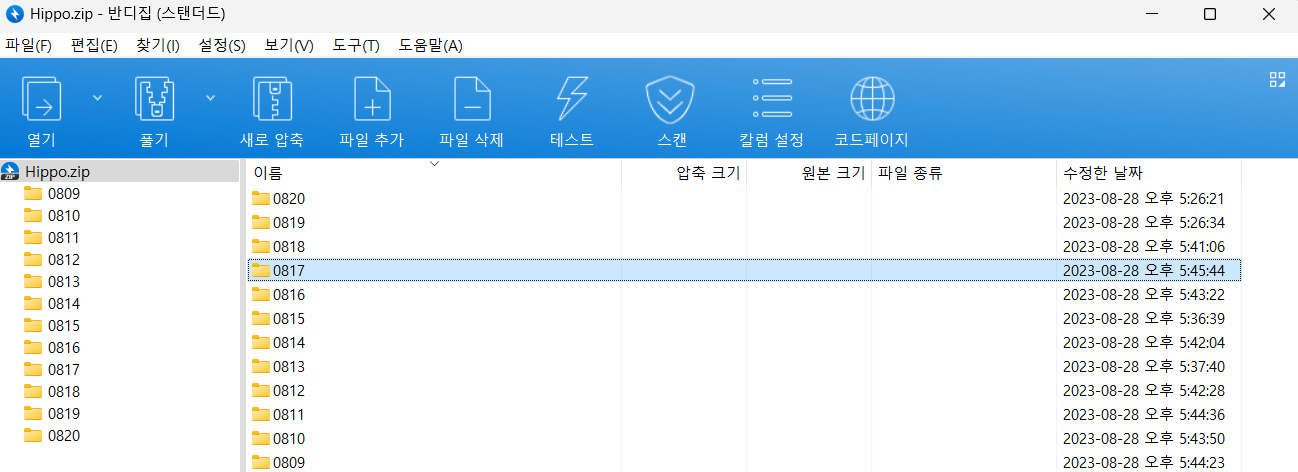The height and width of the screenshot is (472, 1298).
Task: Sort by the 이름 column header
Action: (x=434, y=173)
